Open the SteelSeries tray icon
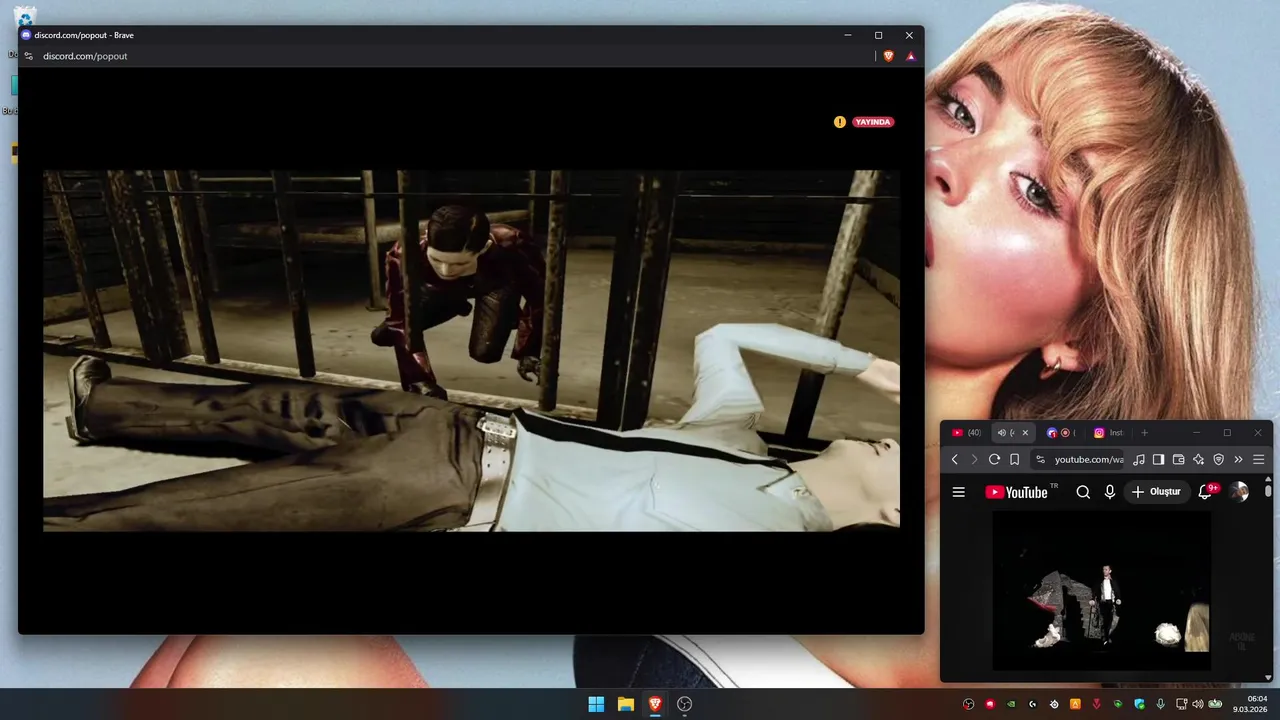This screenshot has width=1280, height=720. click(1054, 704)
